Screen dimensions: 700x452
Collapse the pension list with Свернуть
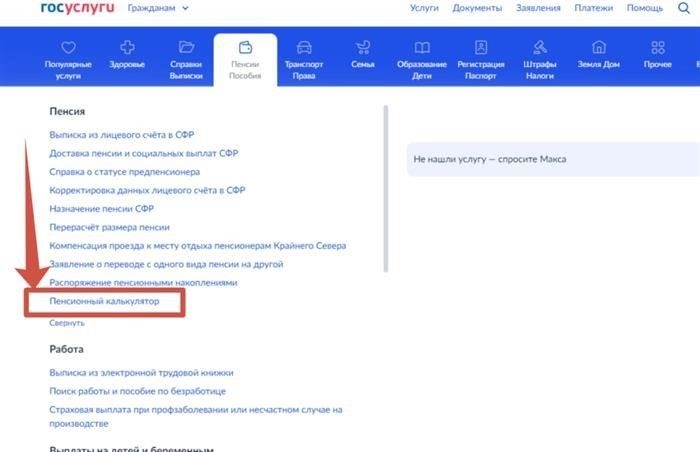pos(67,323)
